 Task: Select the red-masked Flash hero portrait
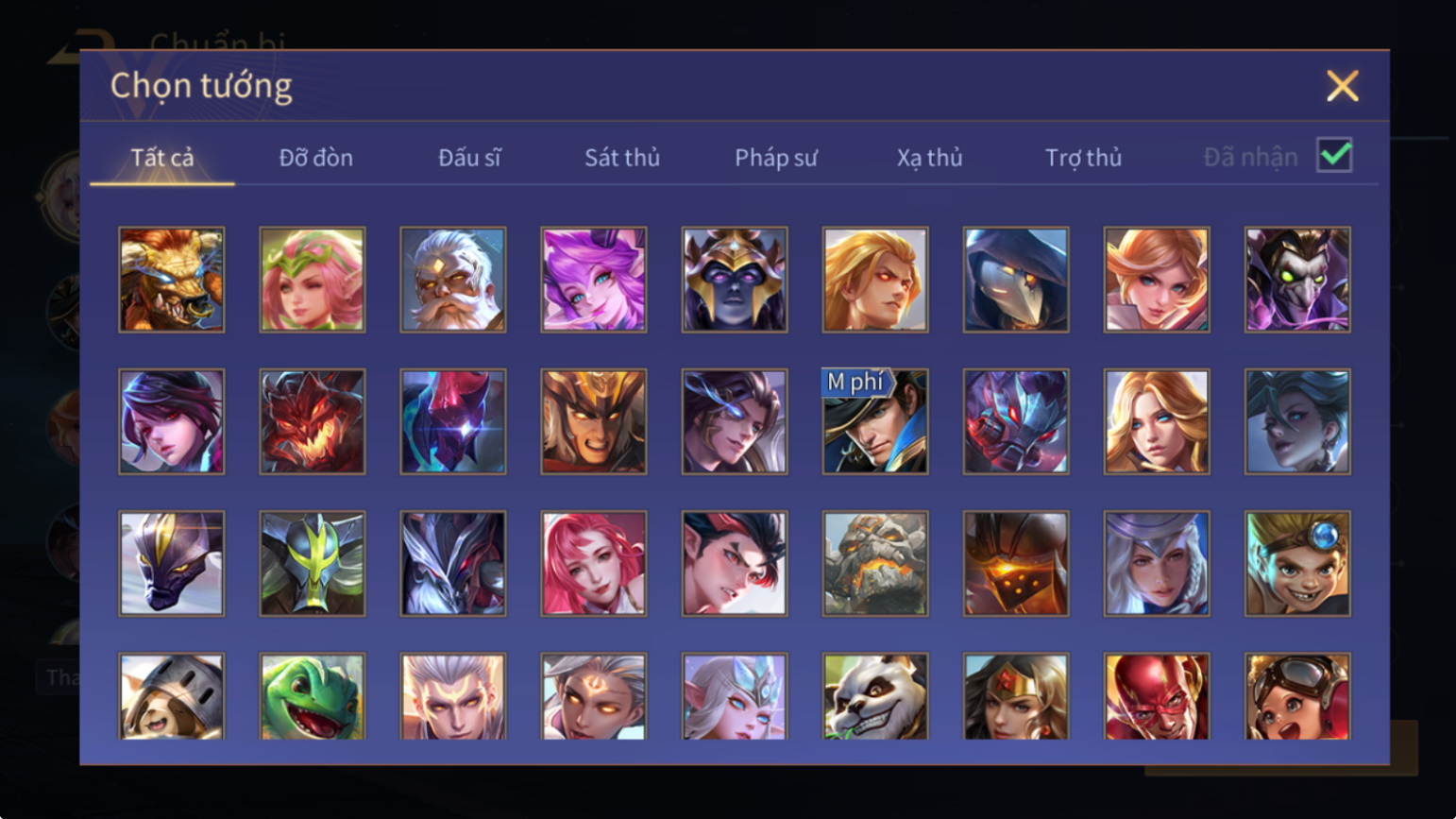[x=1157, y=696]
